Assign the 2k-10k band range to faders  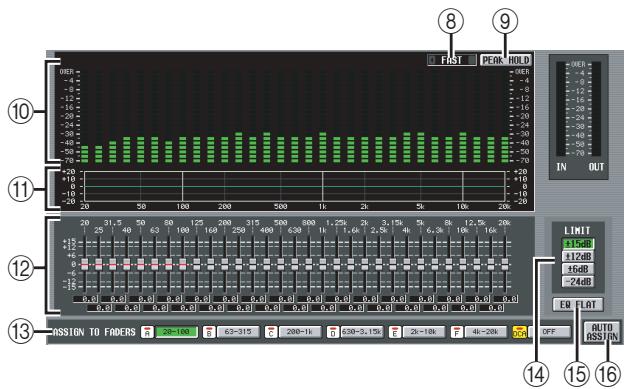pyautogui.click(x=424, y=332)
